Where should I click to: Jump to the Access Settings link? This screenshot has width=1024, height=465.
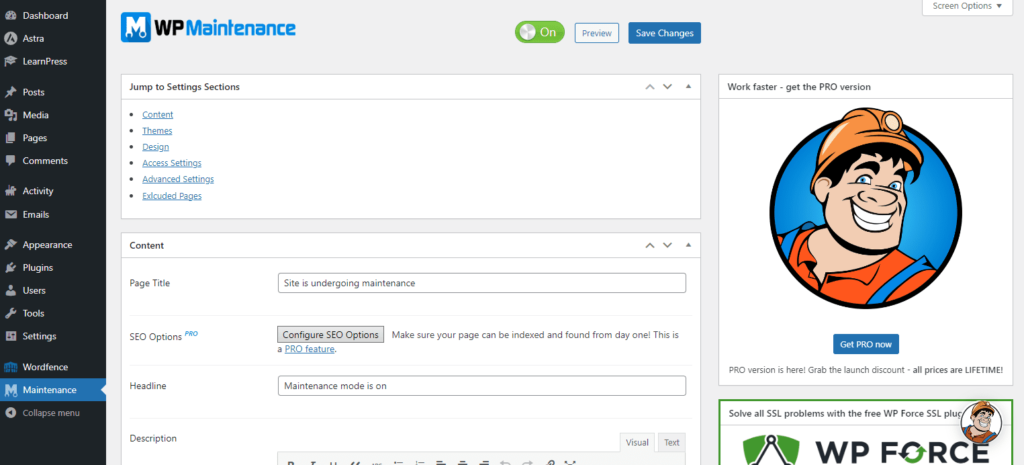point(171,163)
